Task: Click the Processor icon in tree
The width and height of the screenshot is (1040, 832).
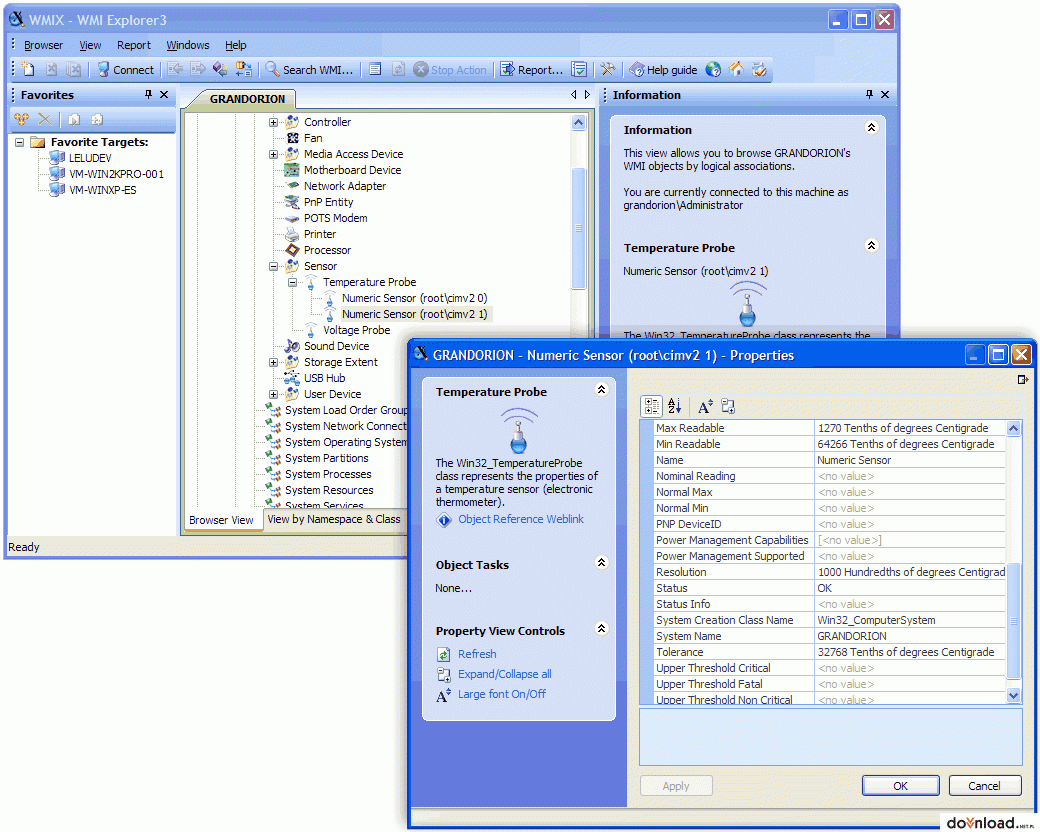Action: click(292, 250)
